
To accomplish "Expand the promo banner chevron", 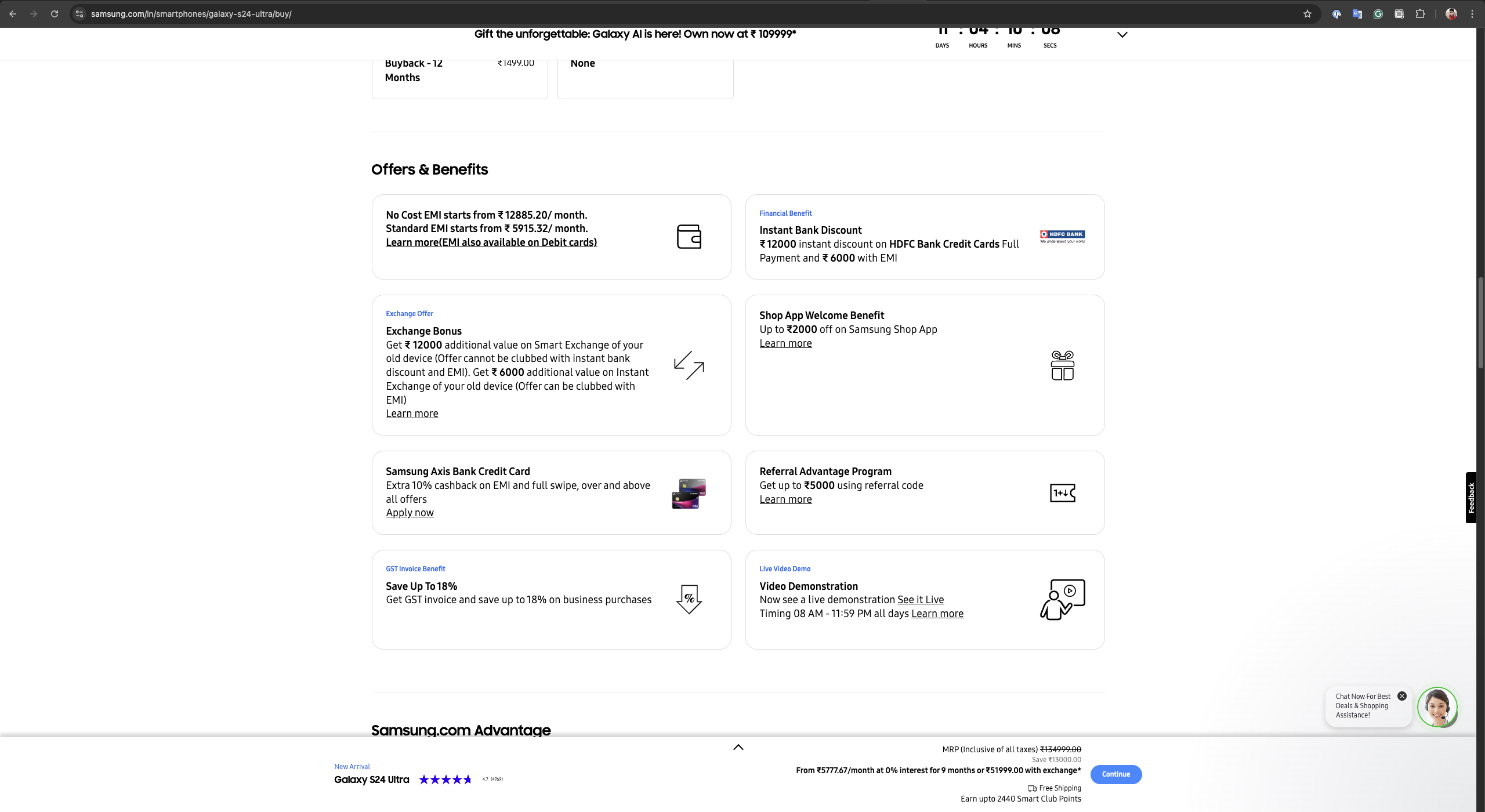I will 1122,35.
